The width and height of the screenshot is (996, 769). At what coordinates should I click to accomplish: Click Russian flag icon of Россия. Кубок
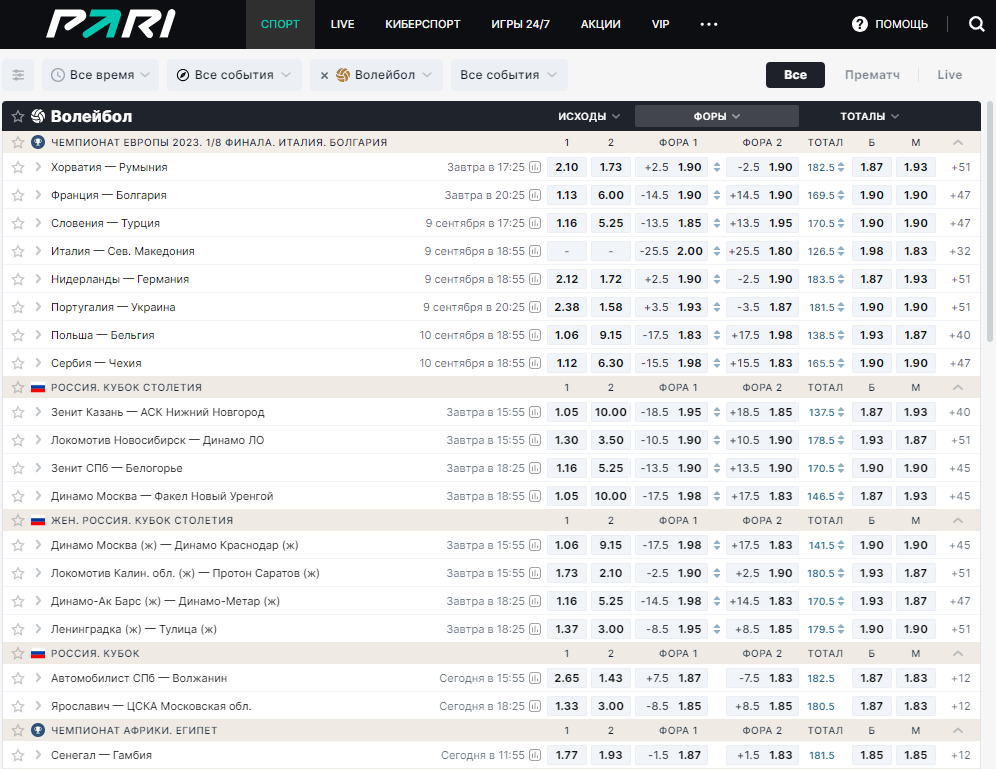pos(38,653)
